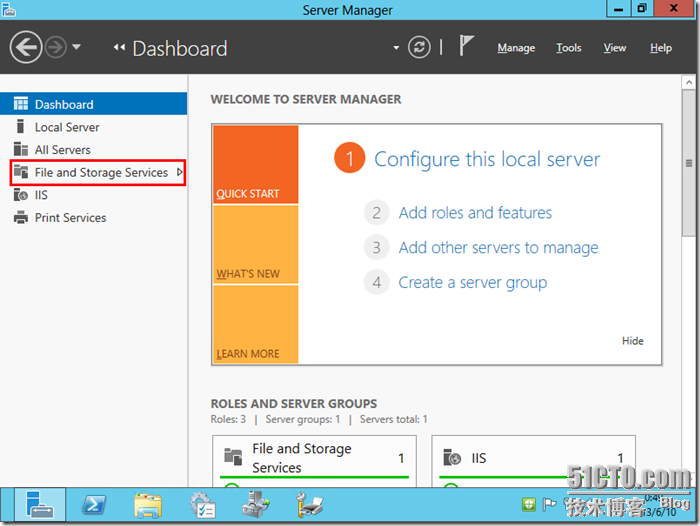Screen dimensions: 700x526
Task: Click the IIS tile icon
Action: 452,458
